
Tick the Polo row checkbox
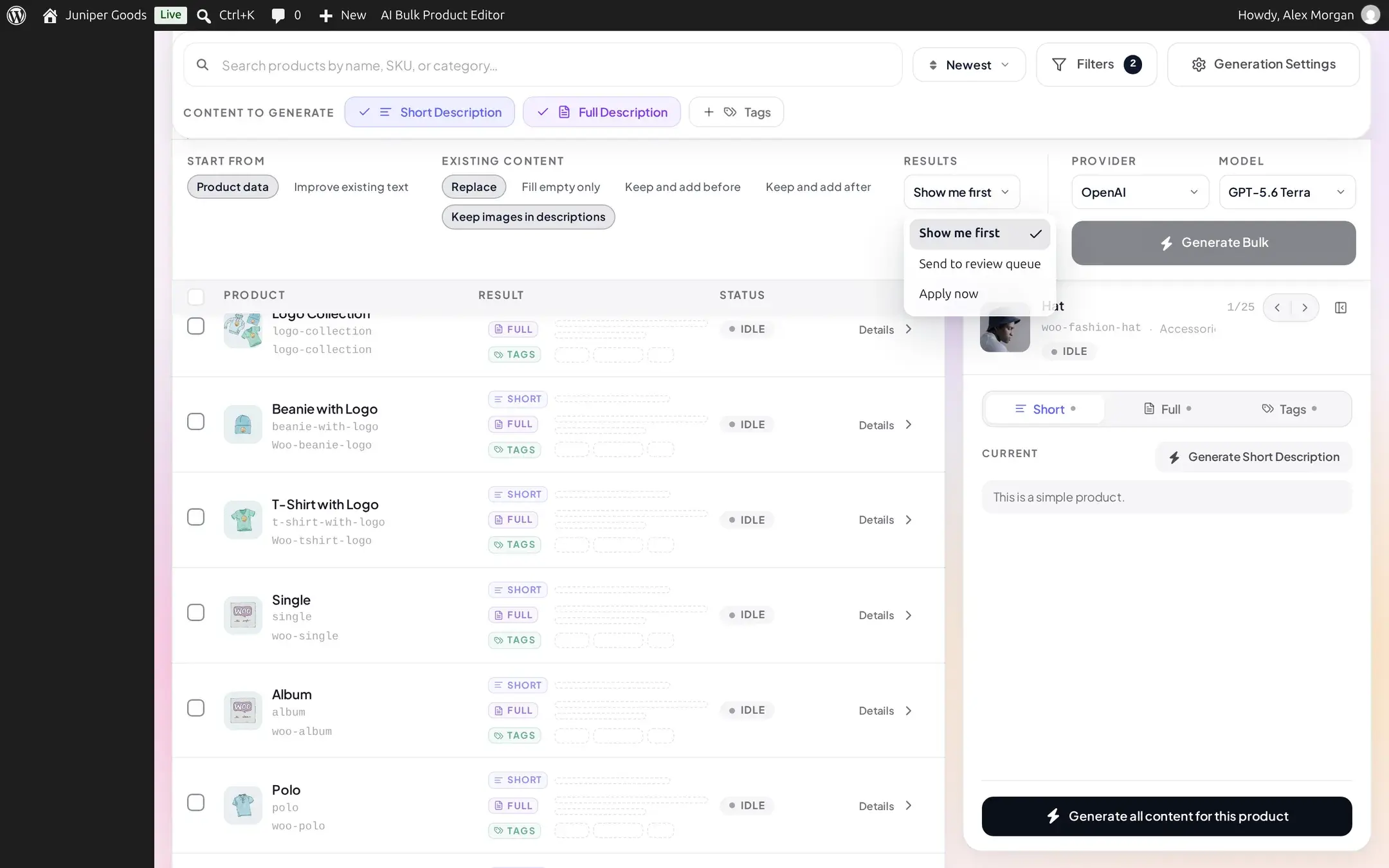(x=195, y=802)
